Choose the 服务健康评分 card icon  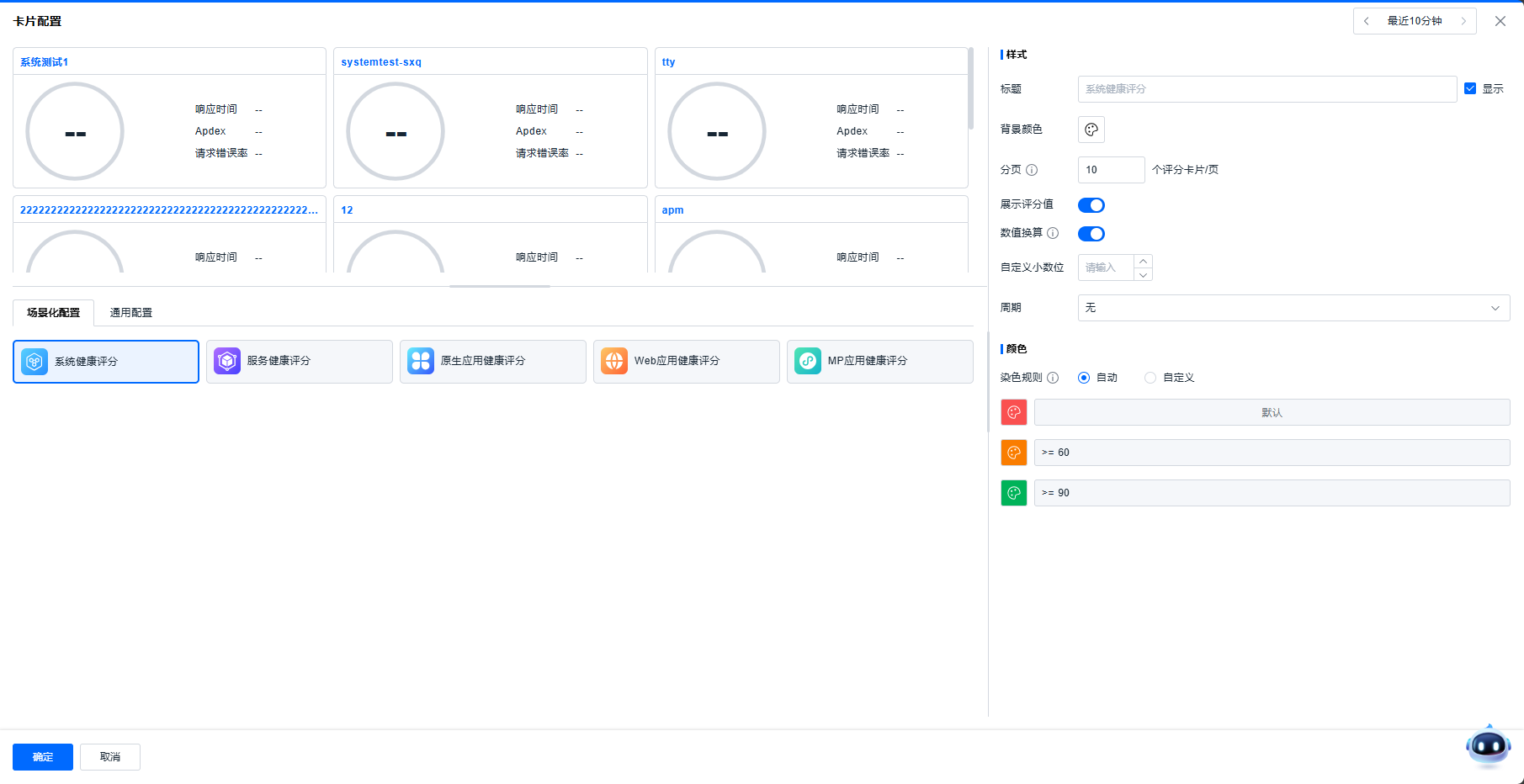[x=227, y=361]
